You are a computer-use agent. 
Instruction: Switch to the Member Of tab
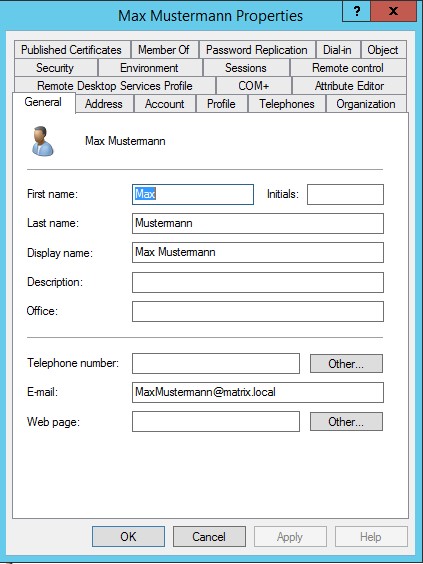click(x=164, y=50)
